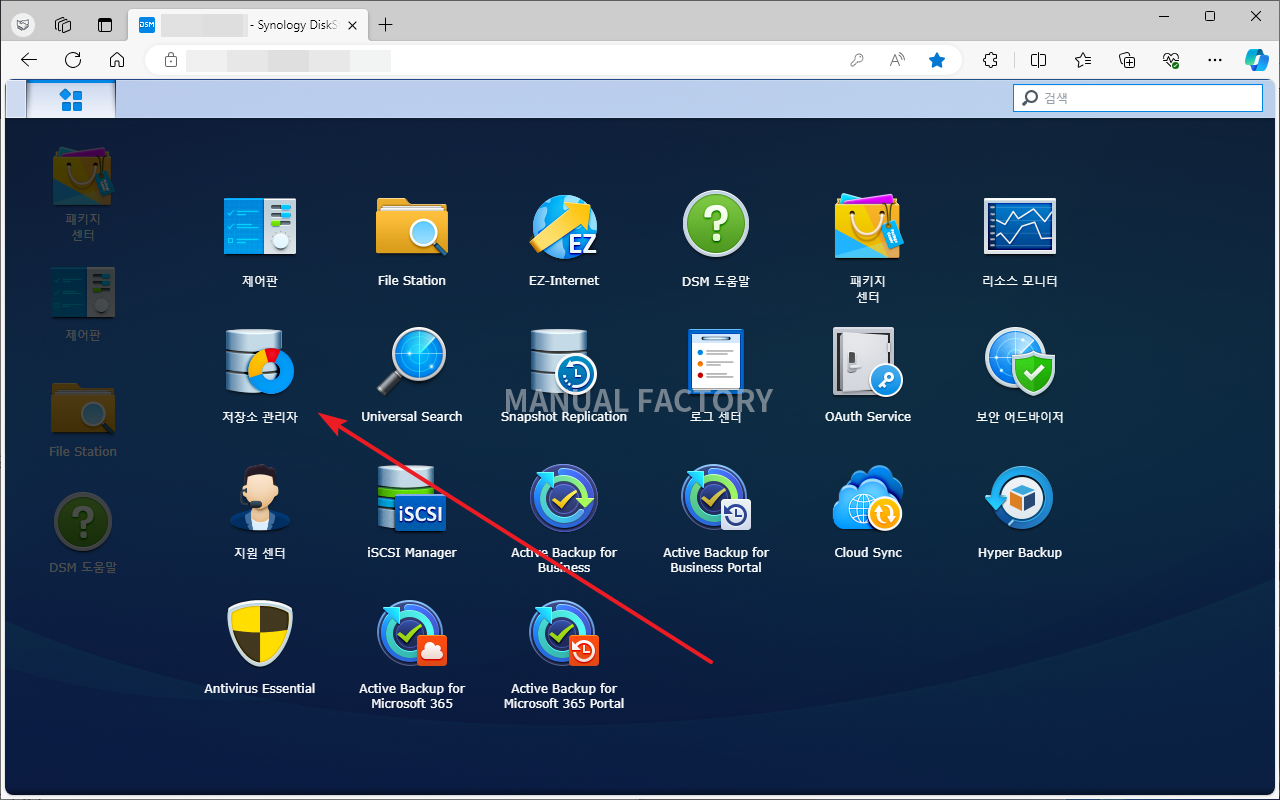1280x800 pixels.
Task: View site information lock icon
Action: tap(170, 60)
